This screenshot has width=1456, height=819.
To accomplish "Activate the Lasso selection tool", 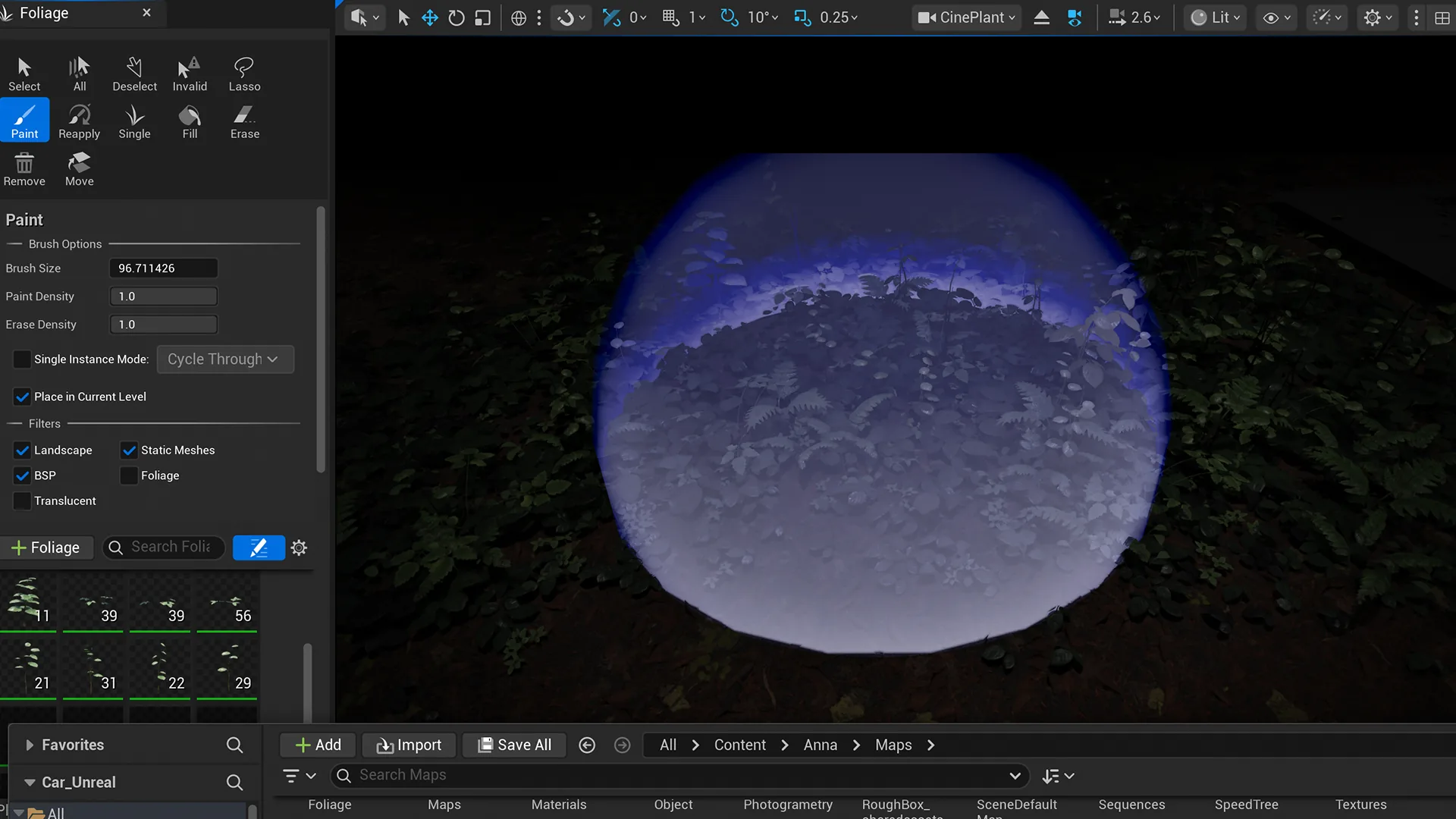I will (244, 74).
